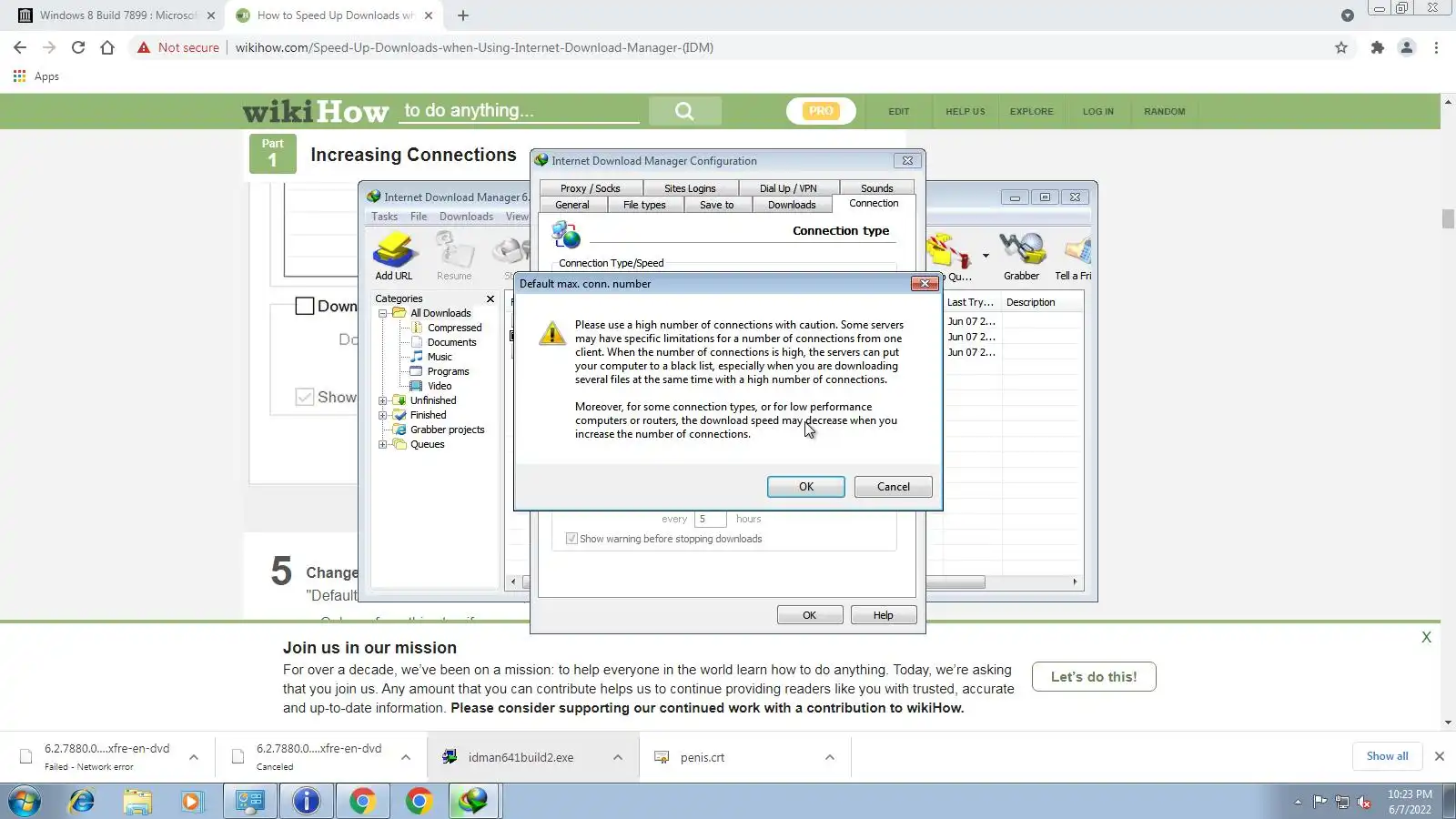This screenshot has height=819, width=1456.
Task: Click the Tell a Friend toolbar icon
Action: [1074, 256]
